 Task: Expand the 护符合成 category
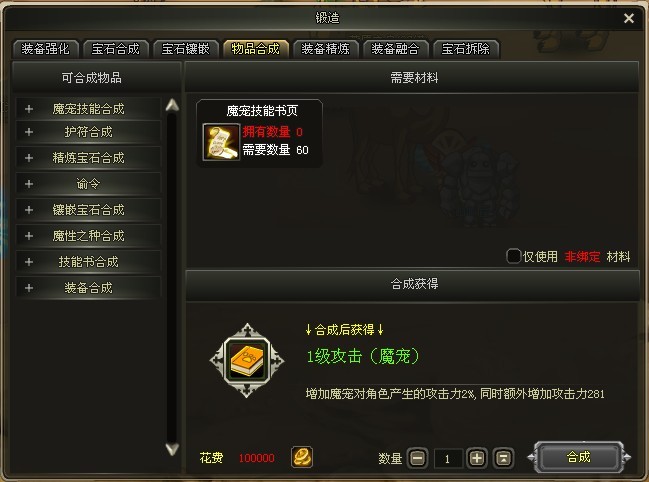coord(88,132)
